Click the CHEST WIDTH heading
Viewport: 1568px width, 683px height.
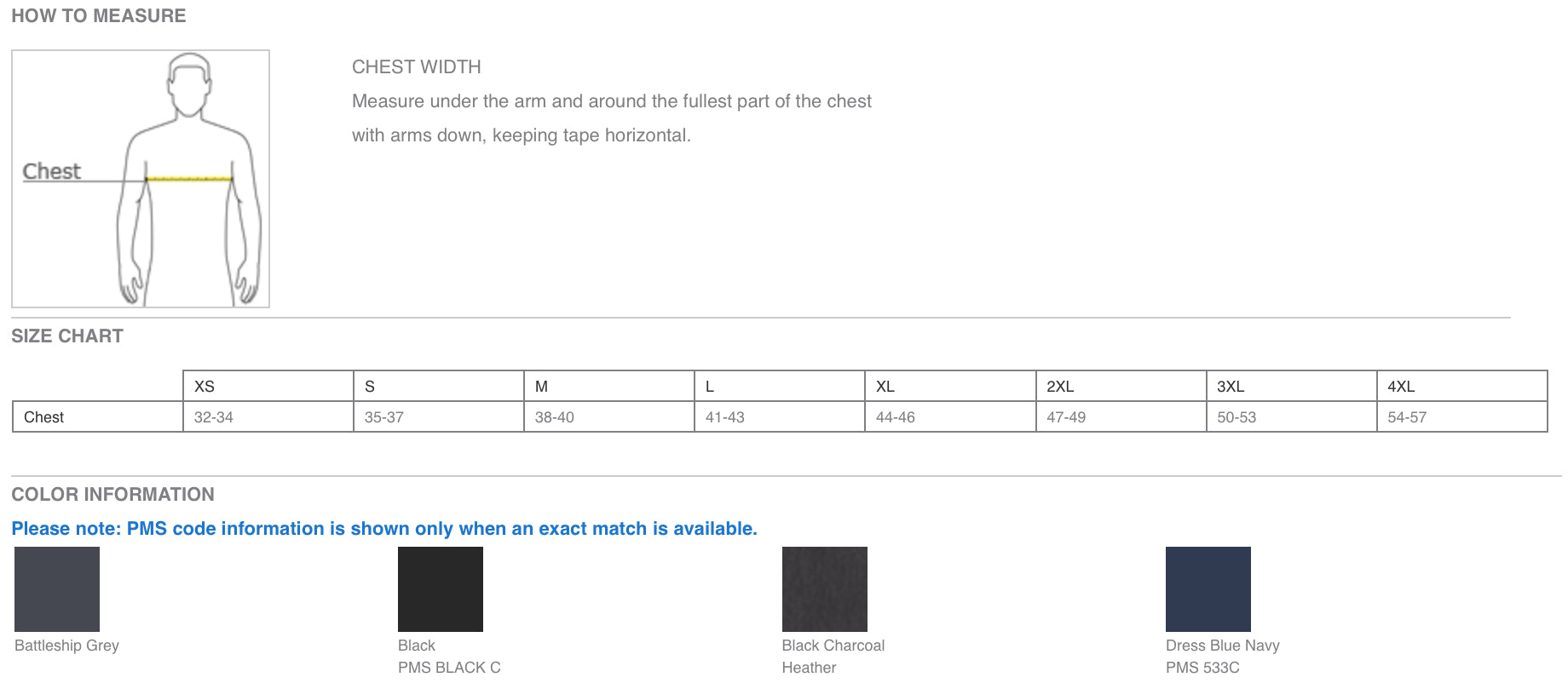(x=417, y=67)
